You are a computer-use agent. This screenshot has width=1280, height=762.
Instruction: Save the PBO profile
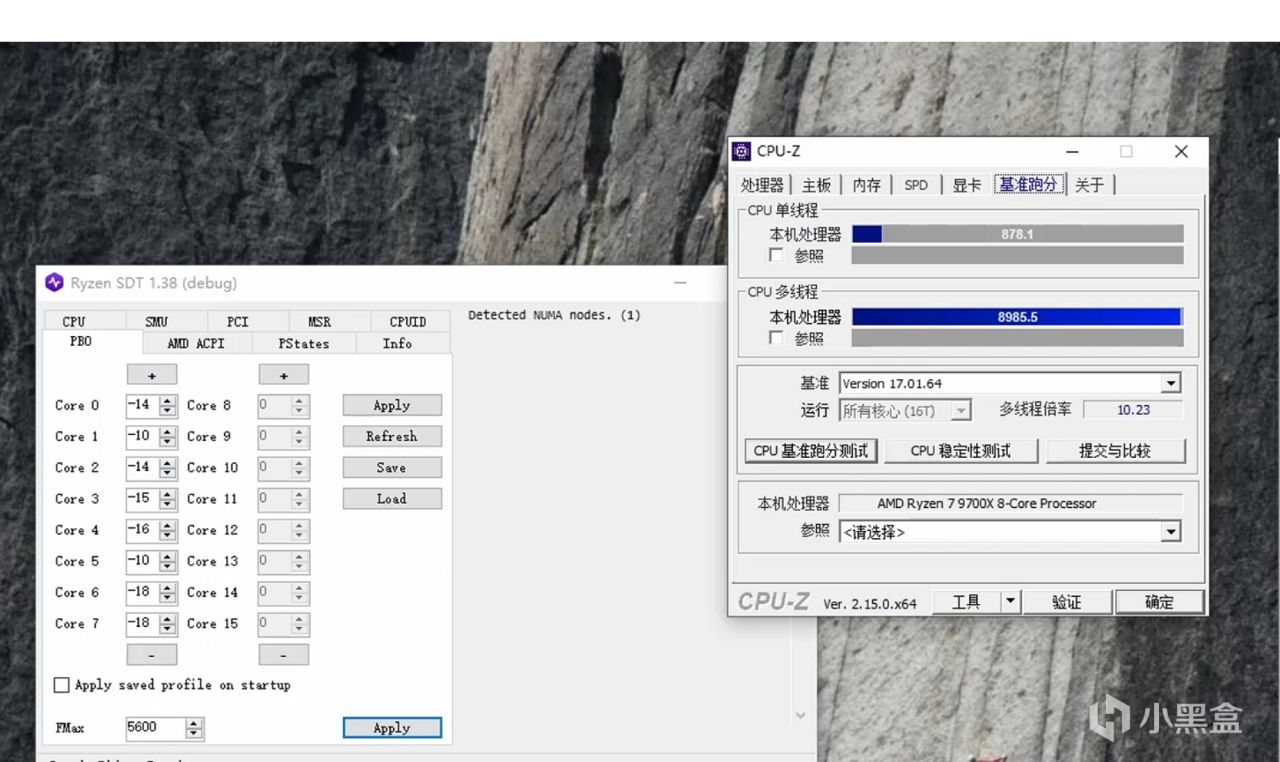[392, 467]
